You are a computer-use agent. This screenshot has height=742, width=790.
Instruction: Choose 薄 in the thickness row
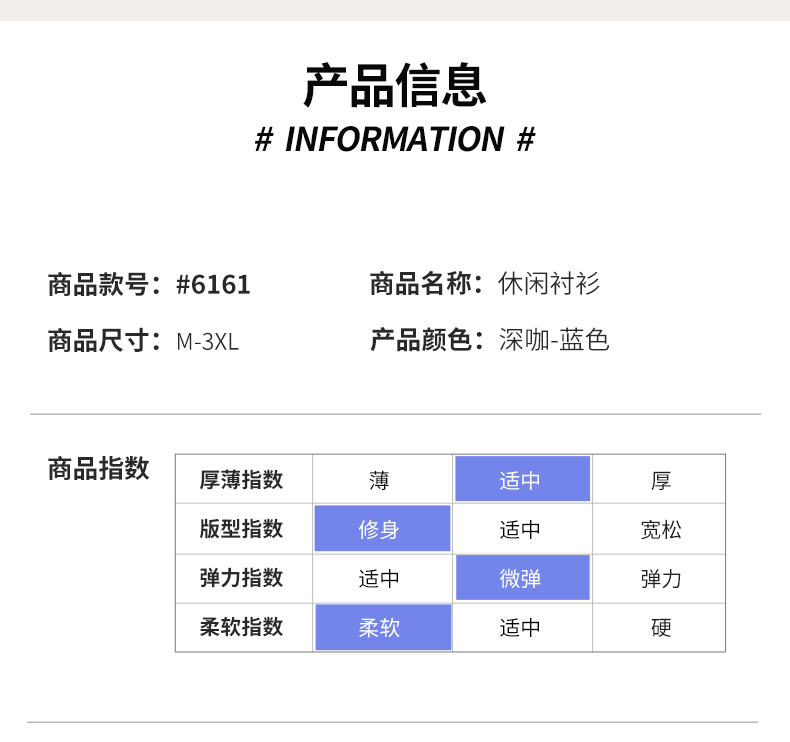pos(379,480)
